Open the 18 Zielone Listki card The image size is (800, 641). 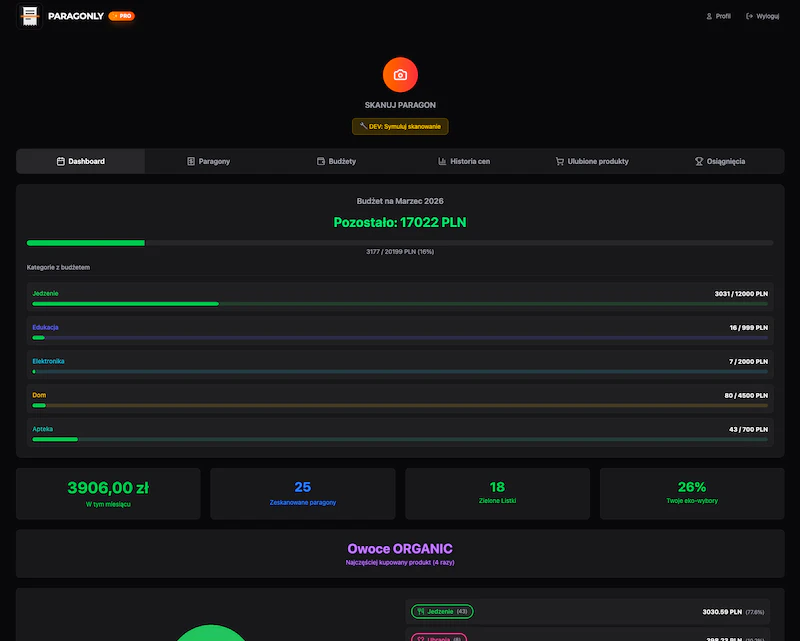[497, 494]
